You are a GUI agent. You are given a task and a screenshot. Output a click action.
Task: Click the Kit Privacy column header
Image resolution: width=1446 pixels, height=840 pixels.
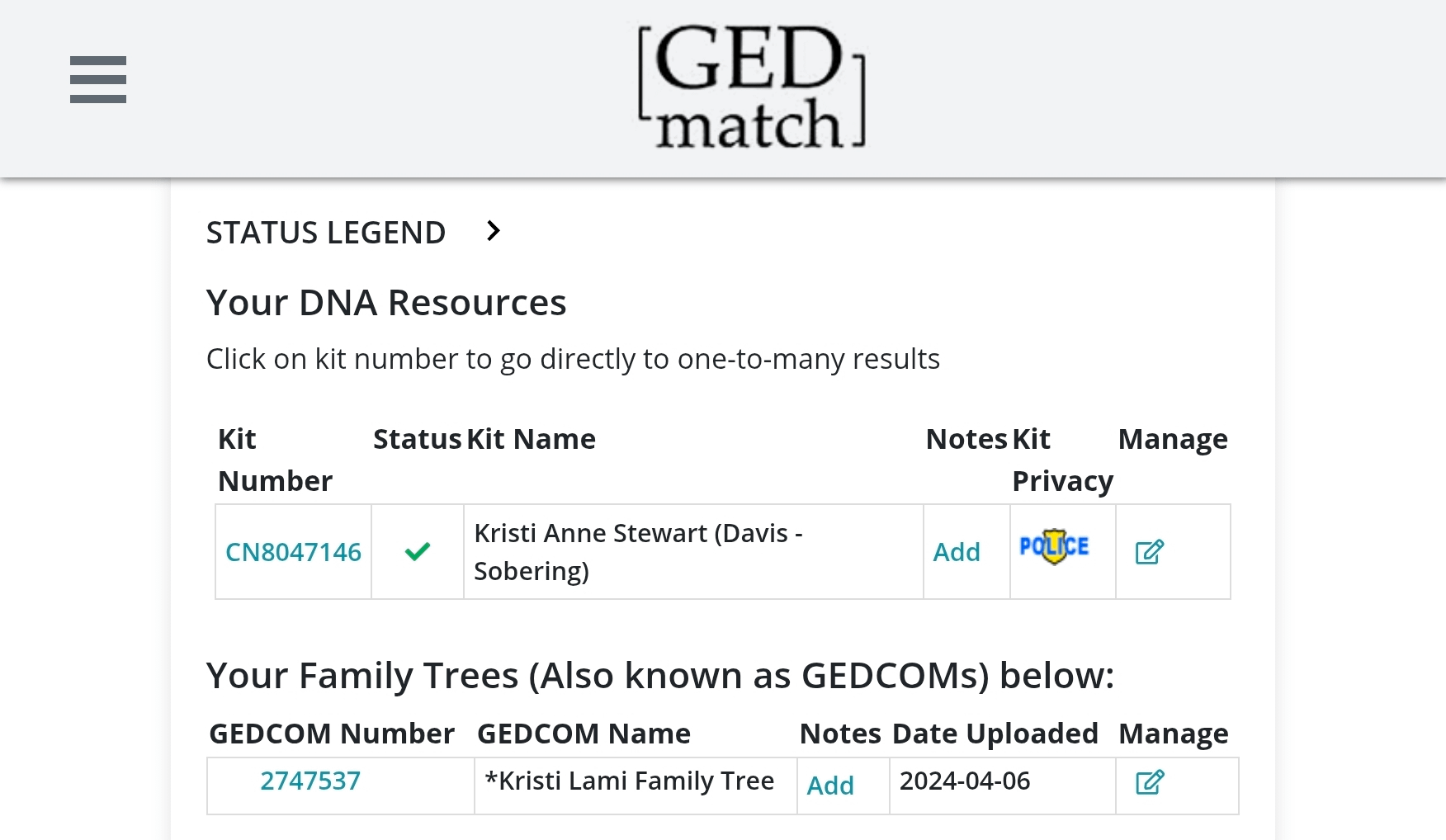1062,460
